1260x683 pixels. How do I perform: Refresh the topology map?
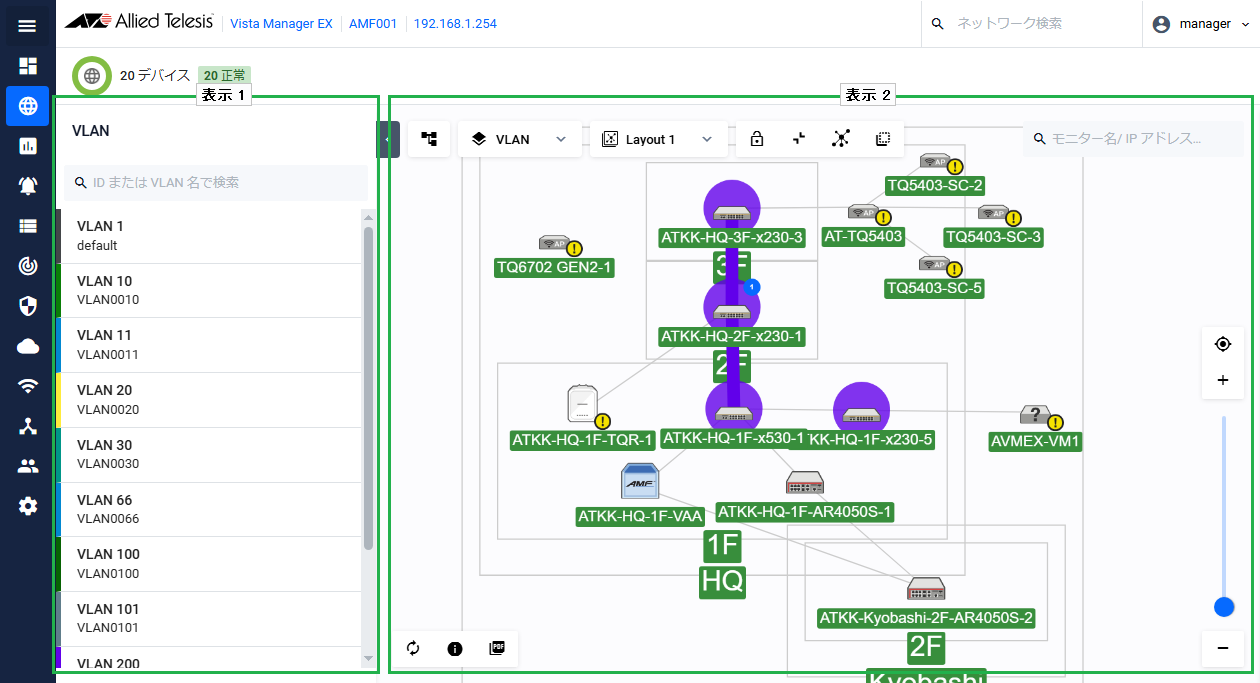[x=414, y=648]
